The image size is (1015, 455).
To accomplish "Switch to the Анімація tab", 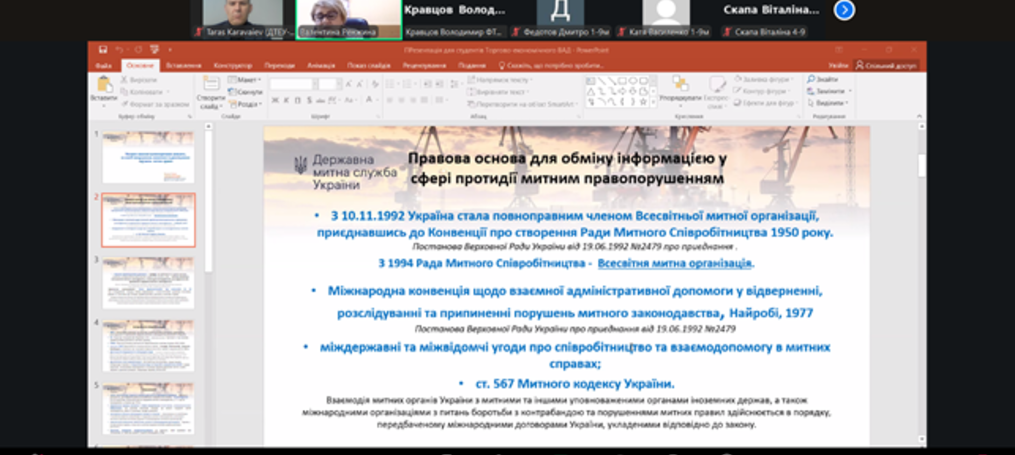I will (x=321, y=65).
